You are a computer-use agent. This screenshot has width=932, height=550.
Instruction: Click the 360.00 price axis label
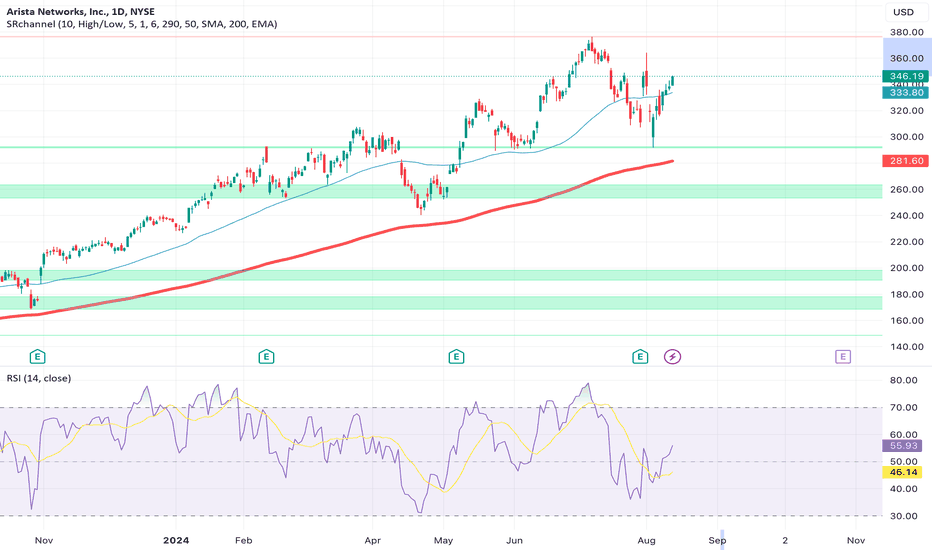click(x=906, y=58)
